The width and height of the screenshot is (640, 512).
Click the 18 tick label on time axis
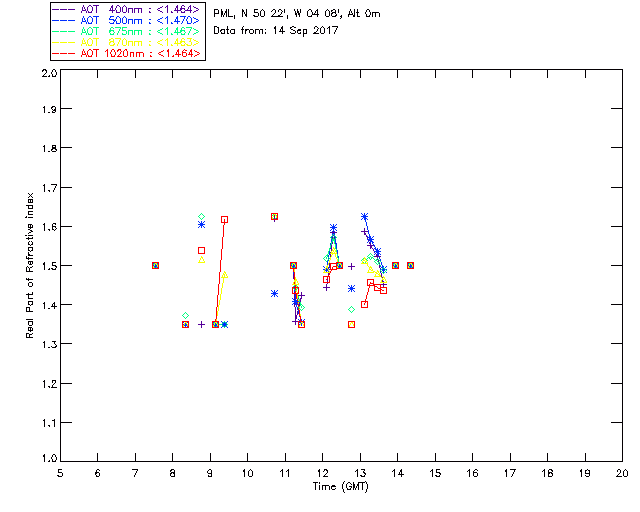point(548,473)
